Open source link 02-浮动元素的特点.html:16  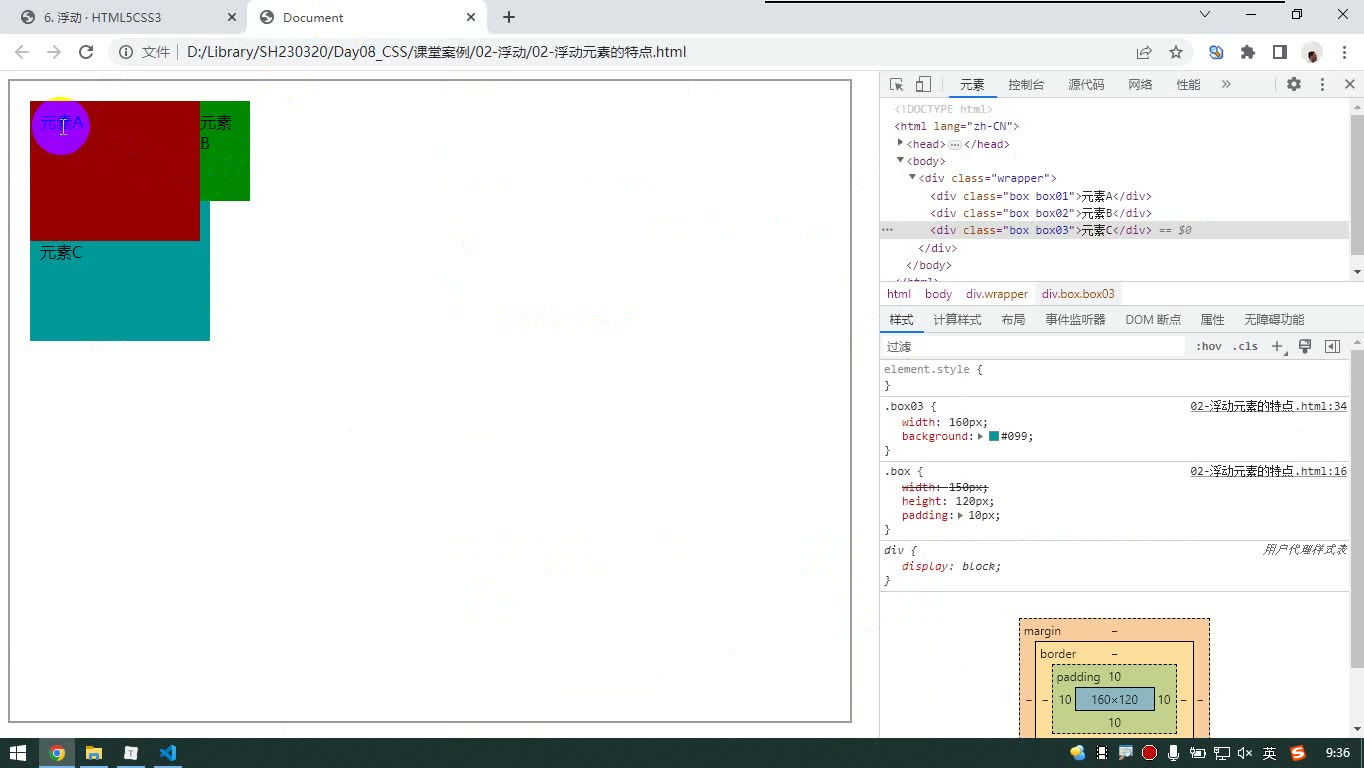pos(1268,471)
